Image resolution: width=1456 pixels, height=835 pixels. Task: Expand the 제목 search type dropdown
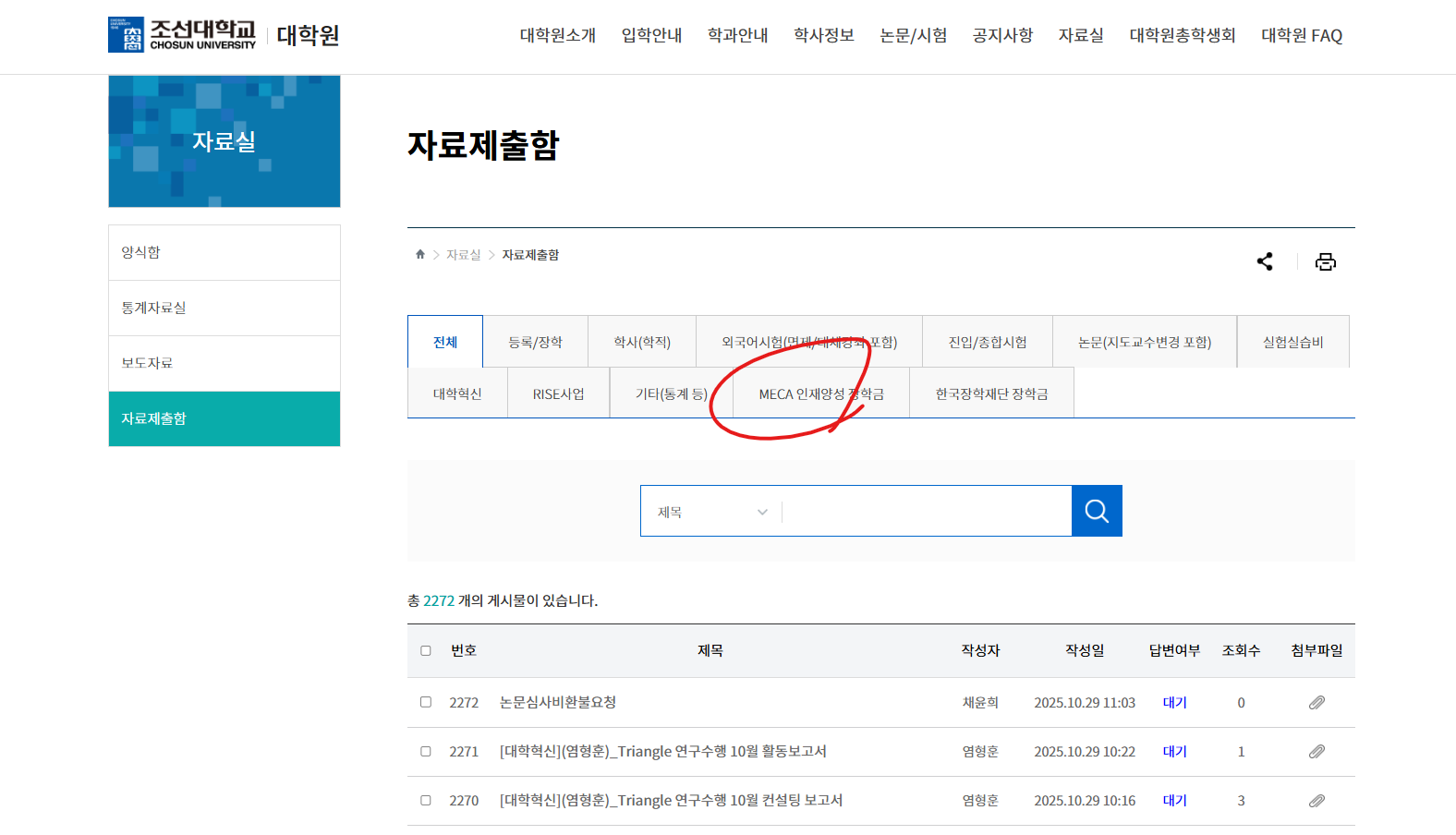[x=711, y=512]
